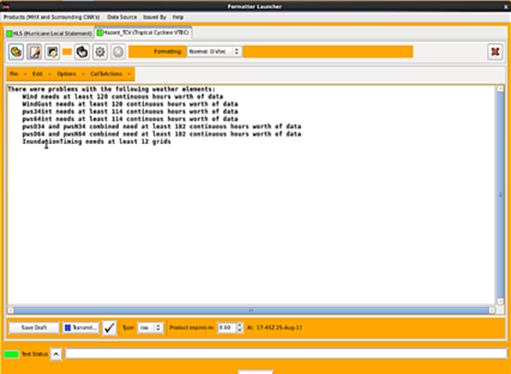Open the Help menu
This screenshot has width=511, height=374.
178,17
